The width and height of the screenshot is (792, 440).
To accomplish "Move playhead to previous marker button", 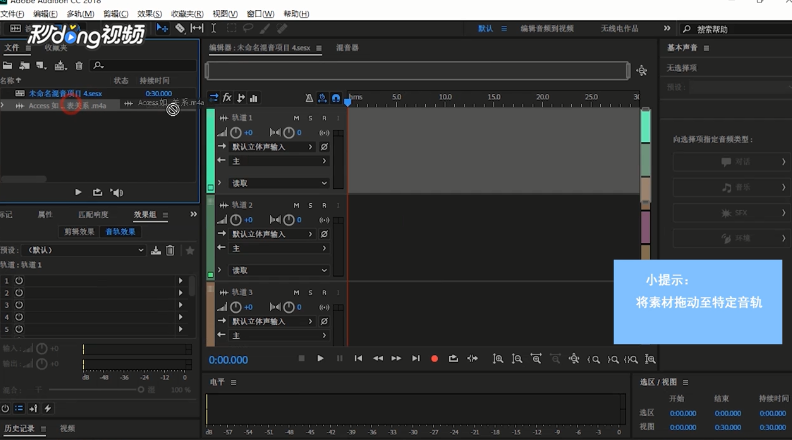I will point(359,358).
